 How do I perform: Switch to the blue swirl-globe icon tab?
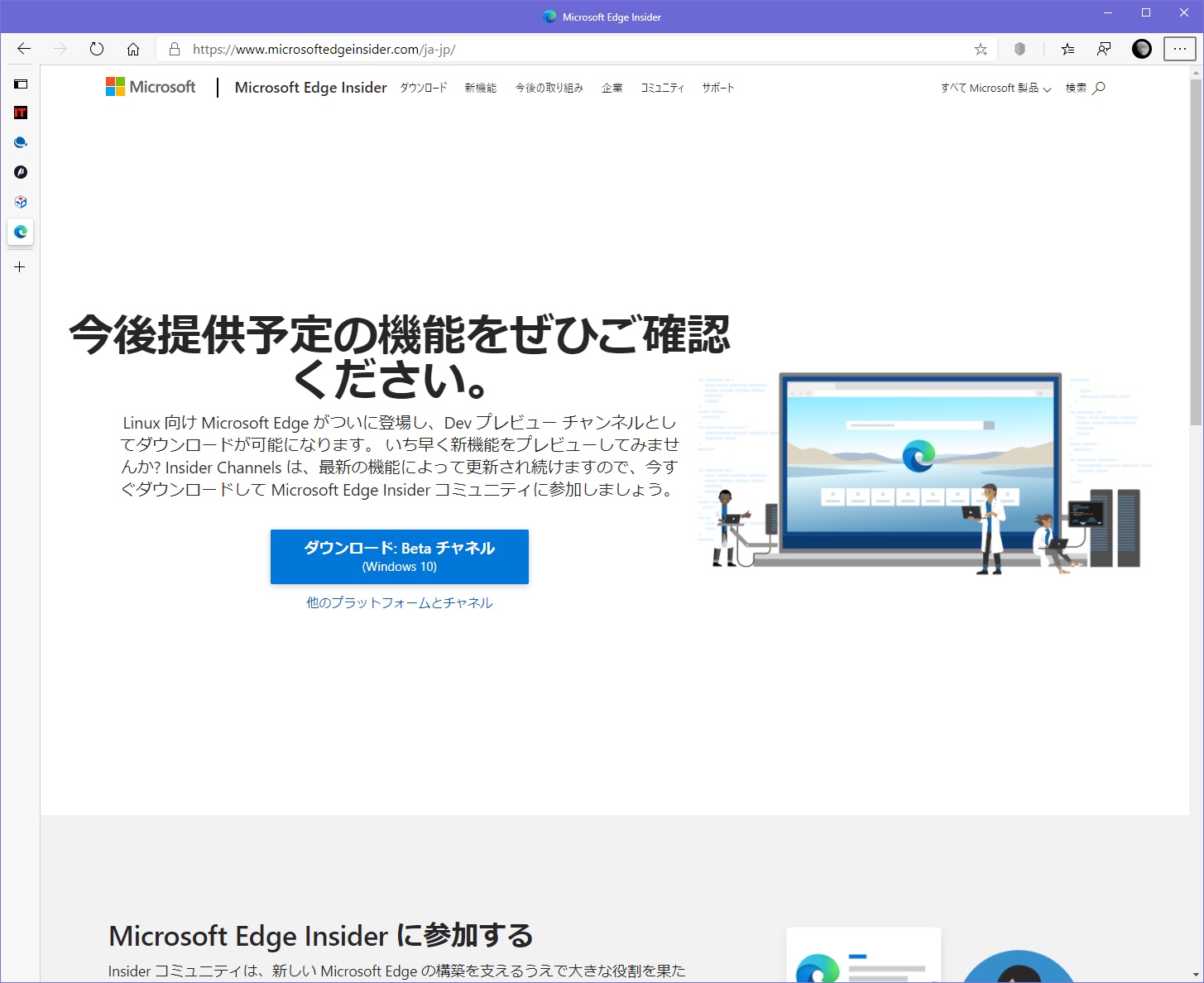coord(21,142)
